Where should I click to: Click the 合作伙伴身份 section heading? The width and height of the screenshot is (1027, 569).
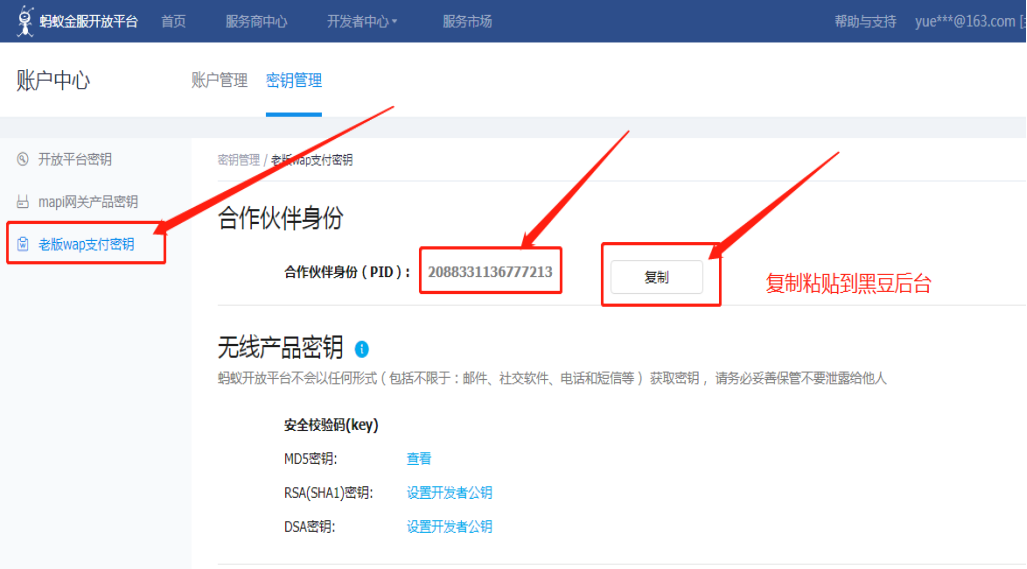pyautogui.click(x=280, y=218)
